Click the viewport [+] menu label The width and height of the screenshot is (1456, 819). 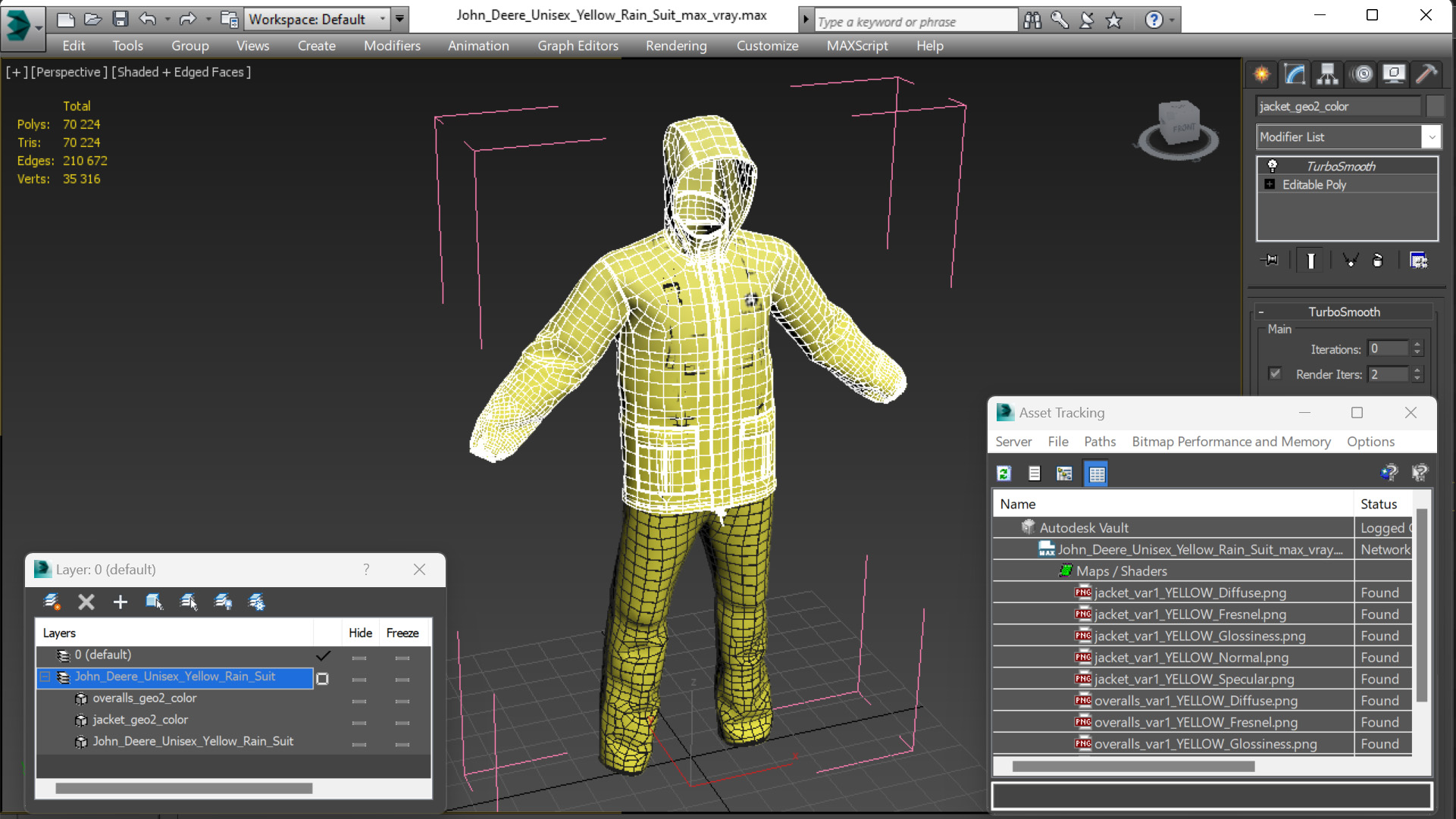click(16, 72)
